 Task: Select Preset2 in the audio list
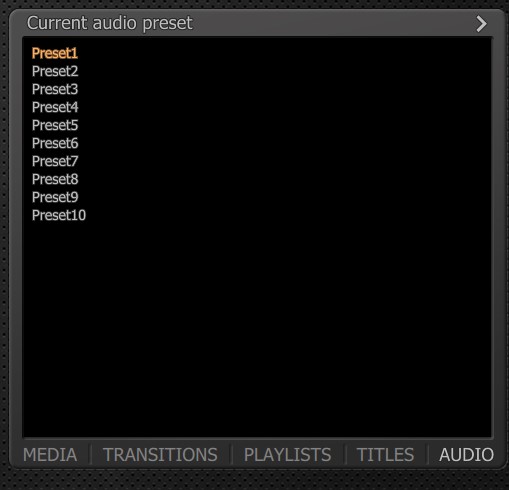point(55,71)
